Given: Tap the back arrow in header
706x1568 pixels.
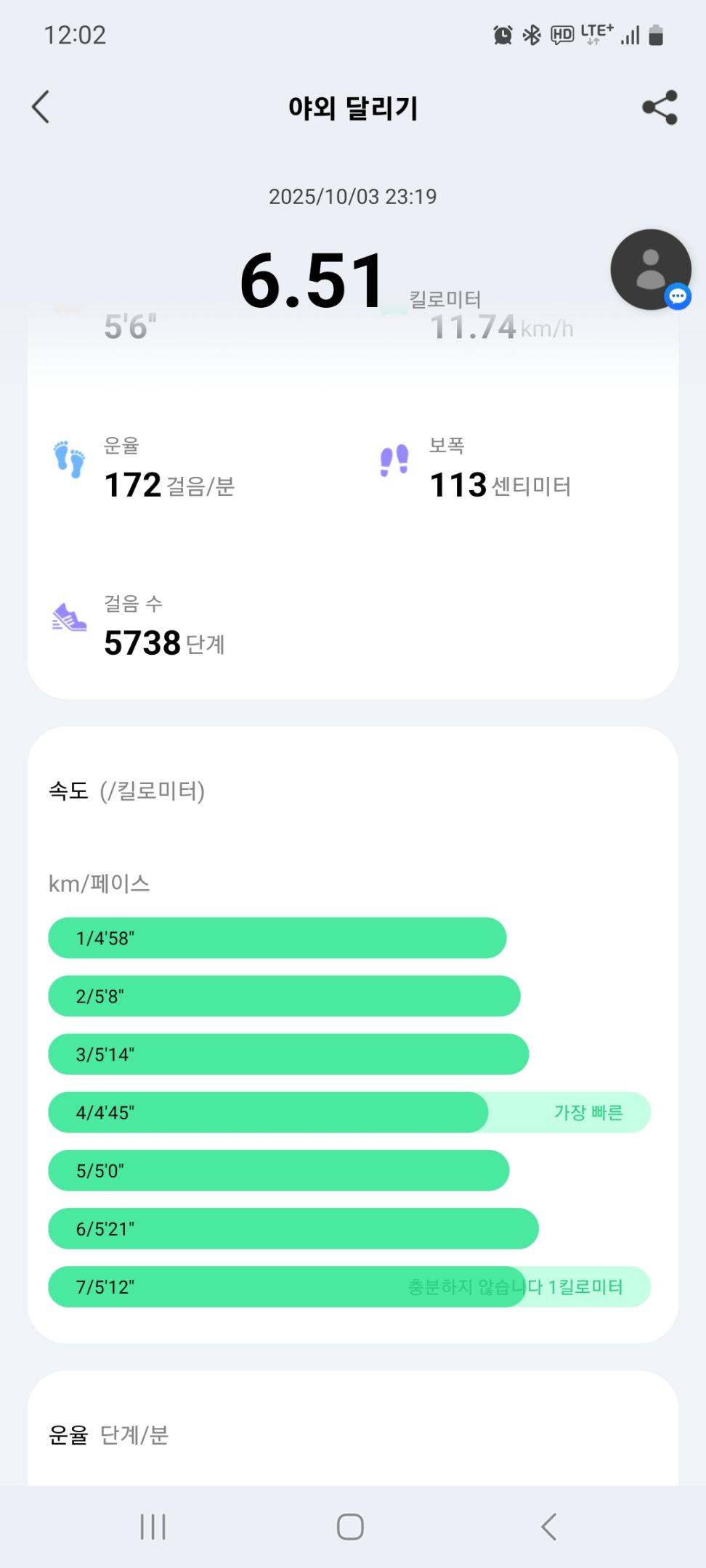Looking at the screenshot, I should (41, 107).
